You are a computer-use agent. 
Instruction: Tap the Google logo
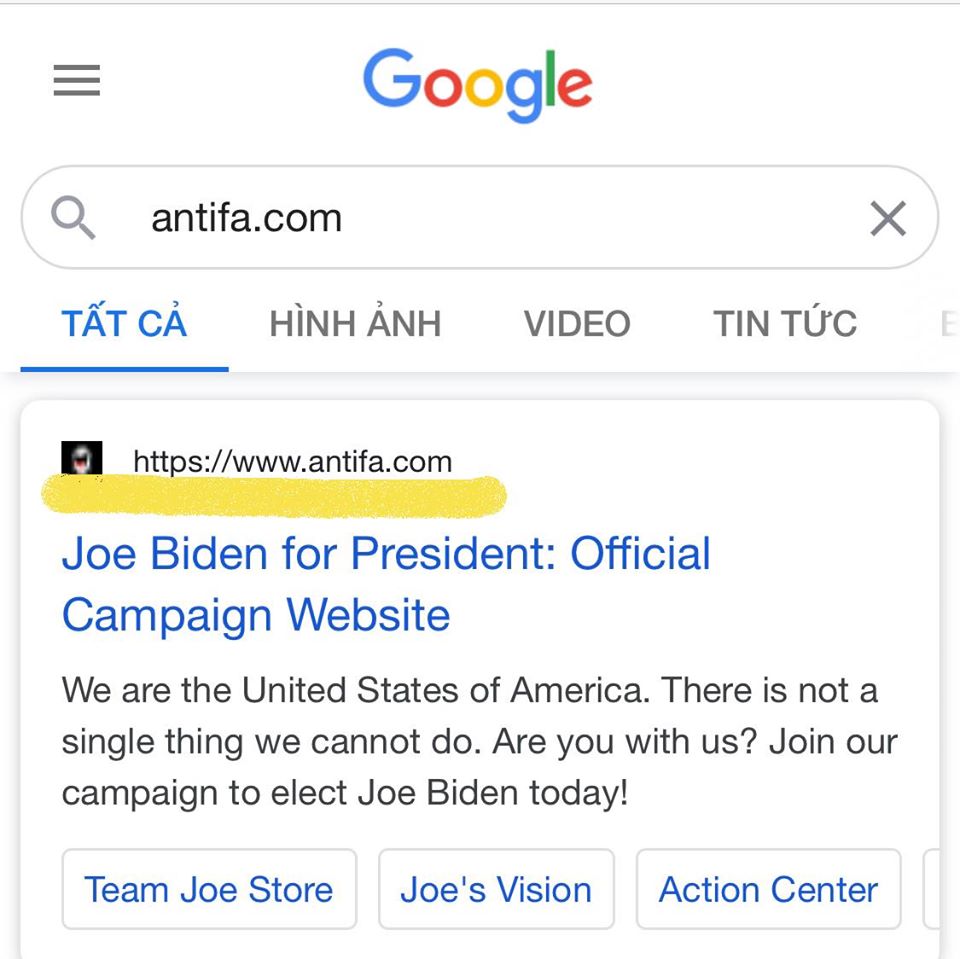point(478,85)
